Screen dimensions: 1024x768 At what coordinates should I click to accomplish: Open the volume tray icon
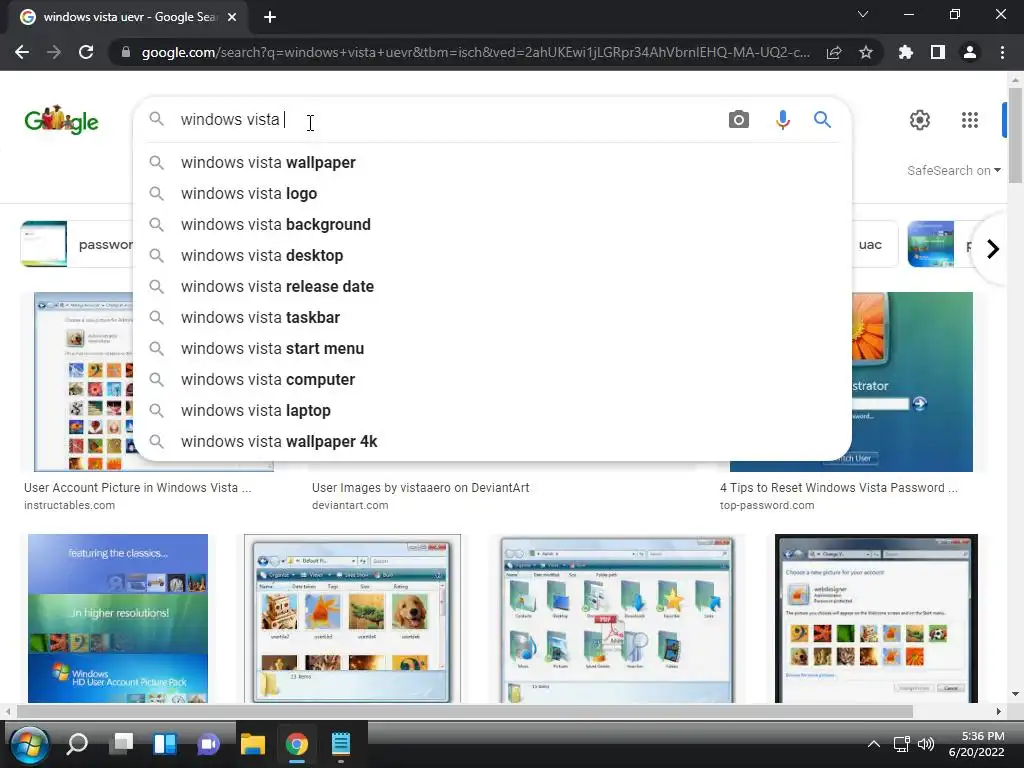pyautogui.click(x=925, y=744)
